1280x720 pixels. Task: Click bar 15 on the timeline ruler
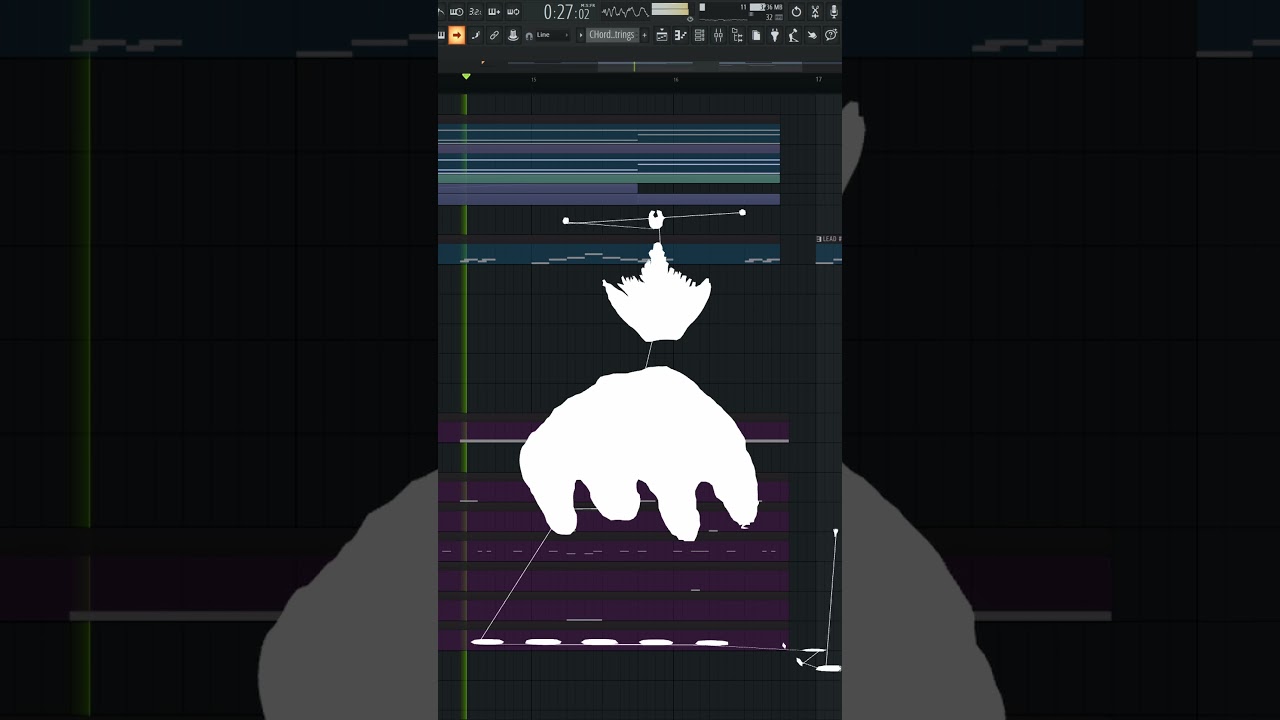pyautogui.click(x=533, y=80)
